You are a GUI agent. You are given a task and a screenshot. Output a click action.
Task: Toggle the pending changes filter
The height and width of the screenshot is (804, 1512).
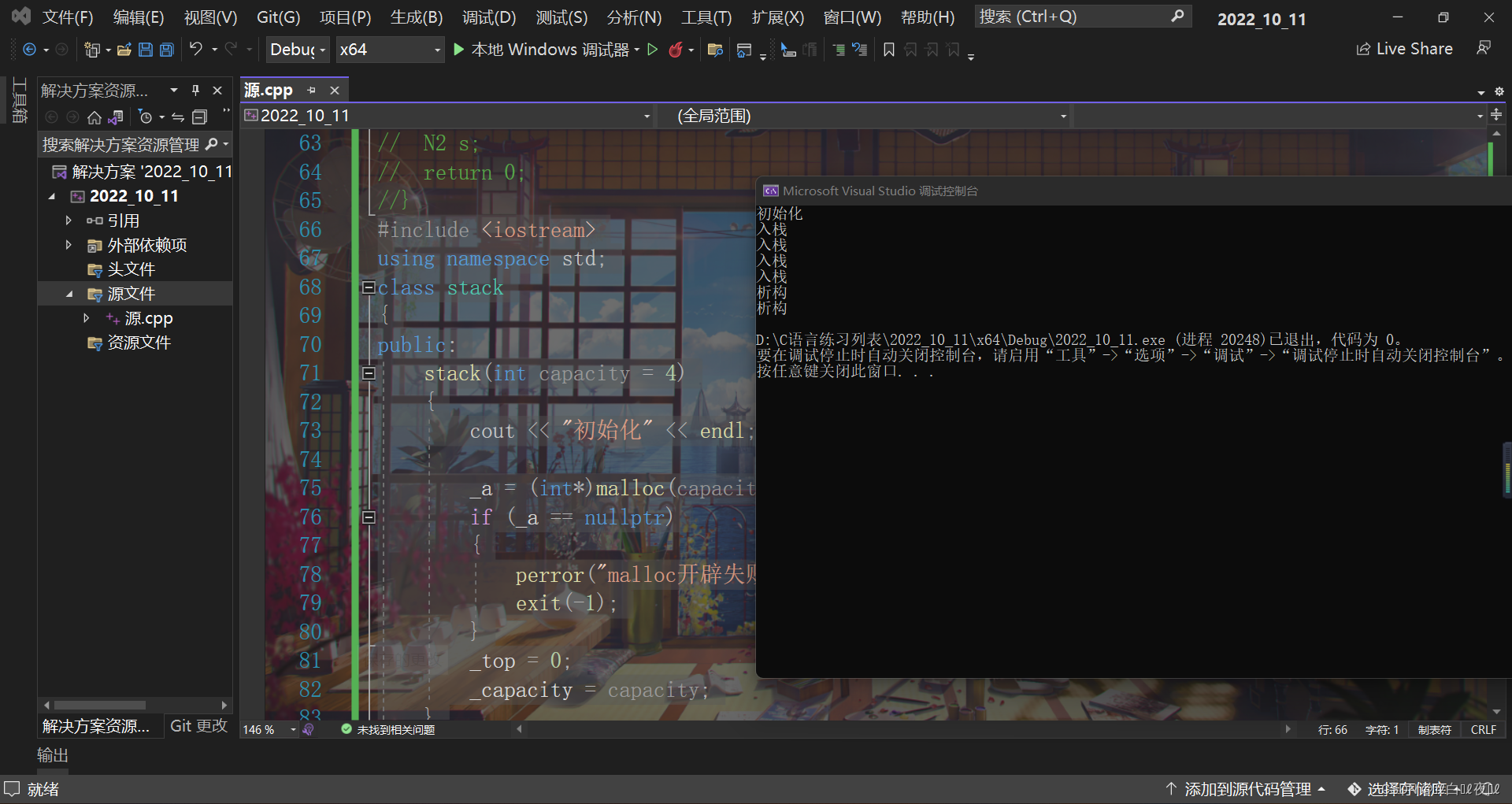pyautogui.click(x=146, y=117)
